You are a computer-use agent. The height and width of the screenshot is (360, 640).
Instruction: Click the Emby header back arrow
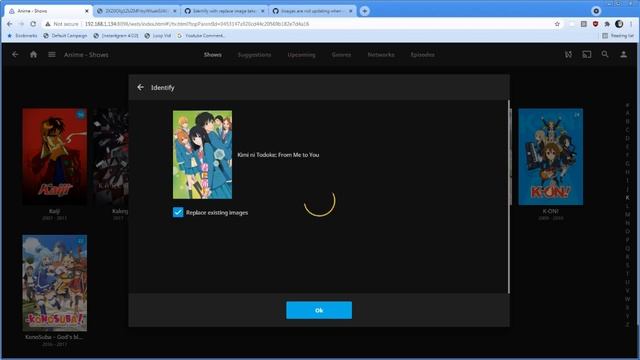pyautogui.click(x=15, y=54)
